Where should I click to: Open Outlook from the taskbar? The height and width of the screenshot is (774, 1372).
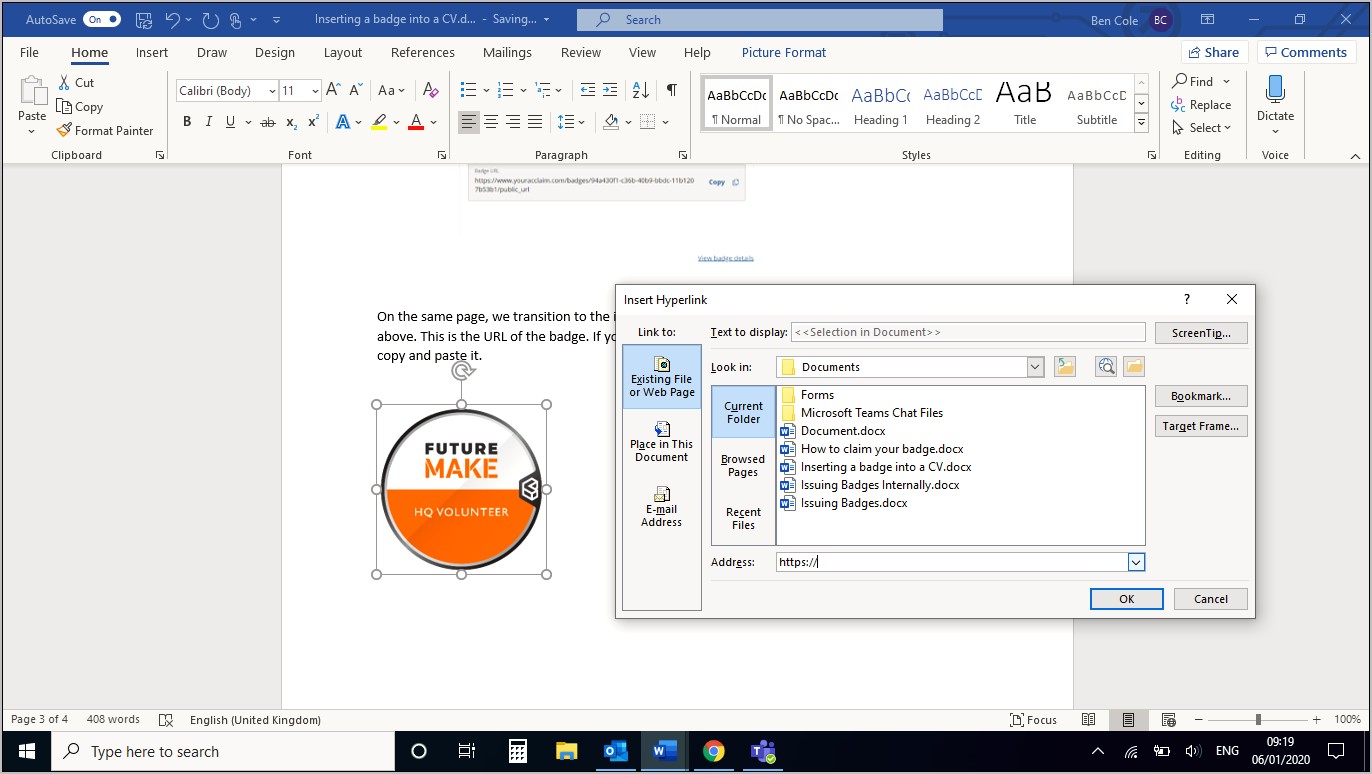[x=614, y=751]
